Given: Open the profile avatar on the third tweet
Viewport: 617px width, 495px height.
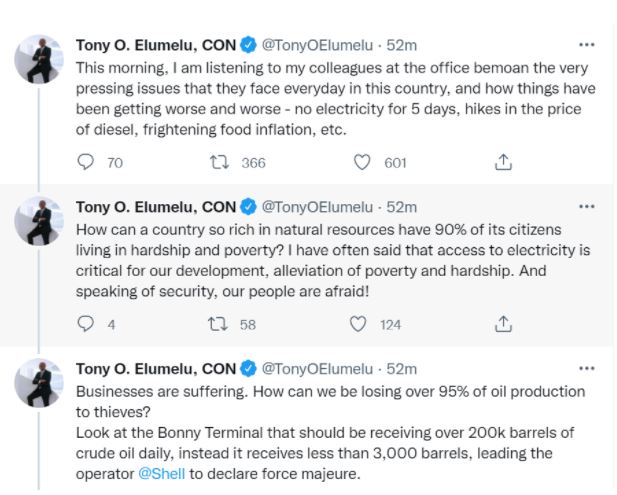Looking at the screenshot, I should coord(40,388).
